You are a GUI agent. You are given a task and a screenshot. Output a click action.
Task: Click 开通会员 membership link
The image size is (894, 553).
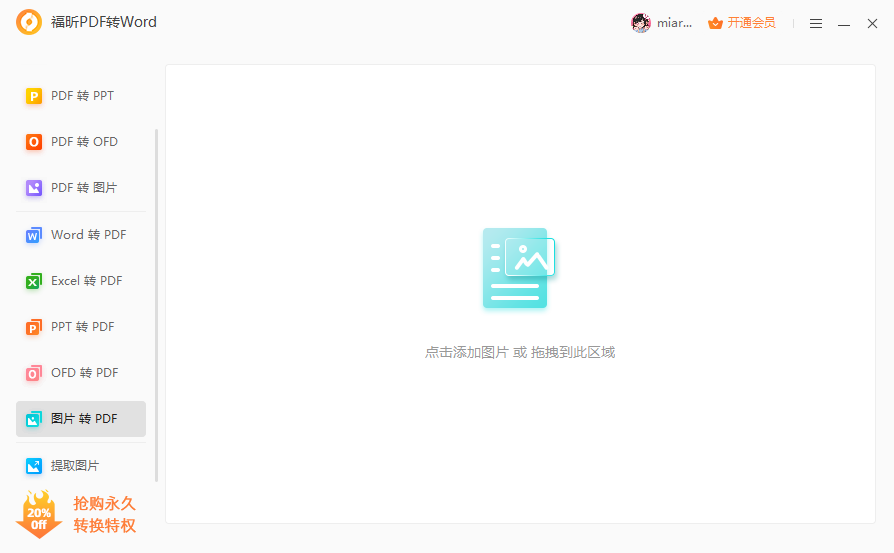[751, 23]
